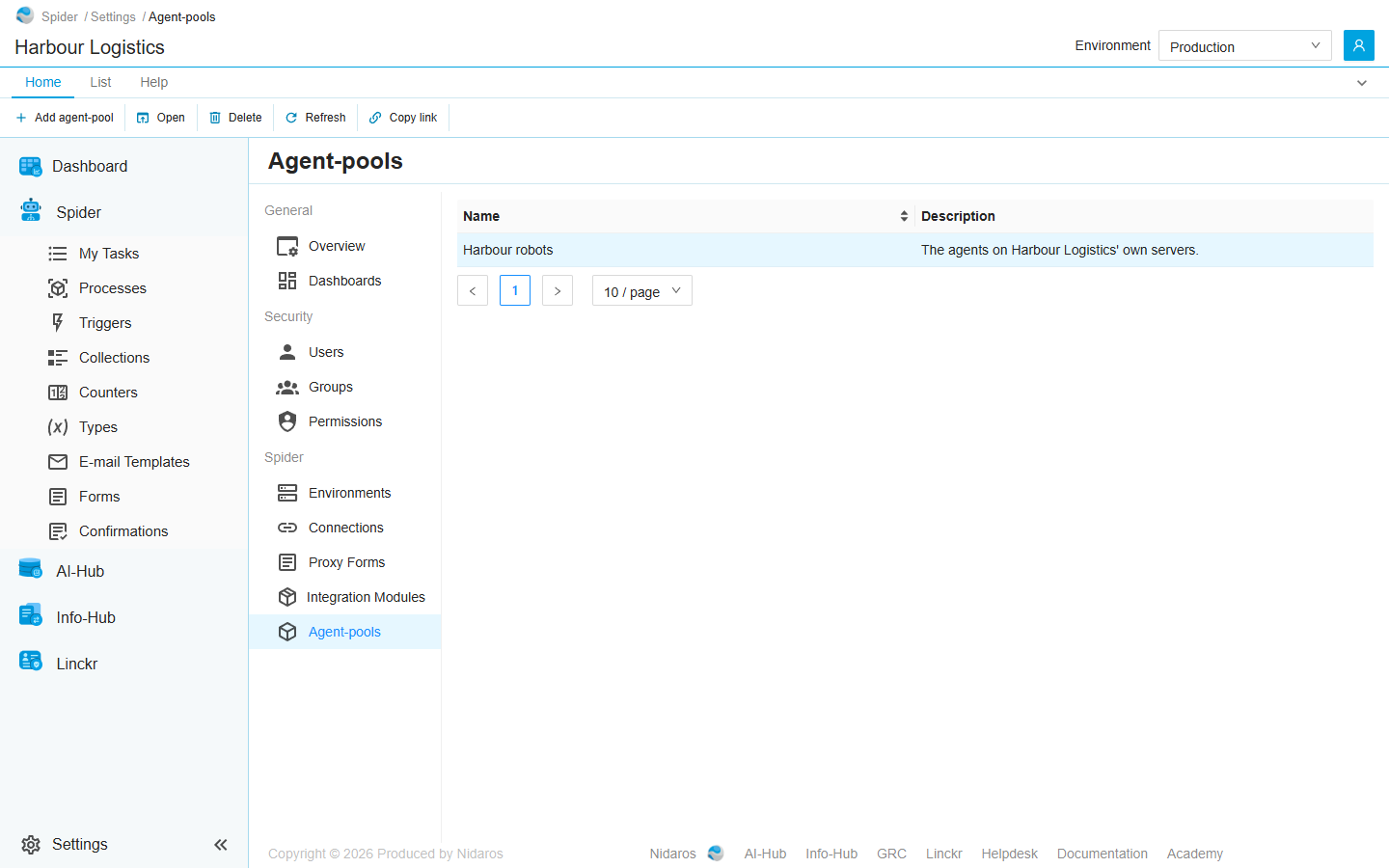Click the Open toolbar button

tap(161, 118)
